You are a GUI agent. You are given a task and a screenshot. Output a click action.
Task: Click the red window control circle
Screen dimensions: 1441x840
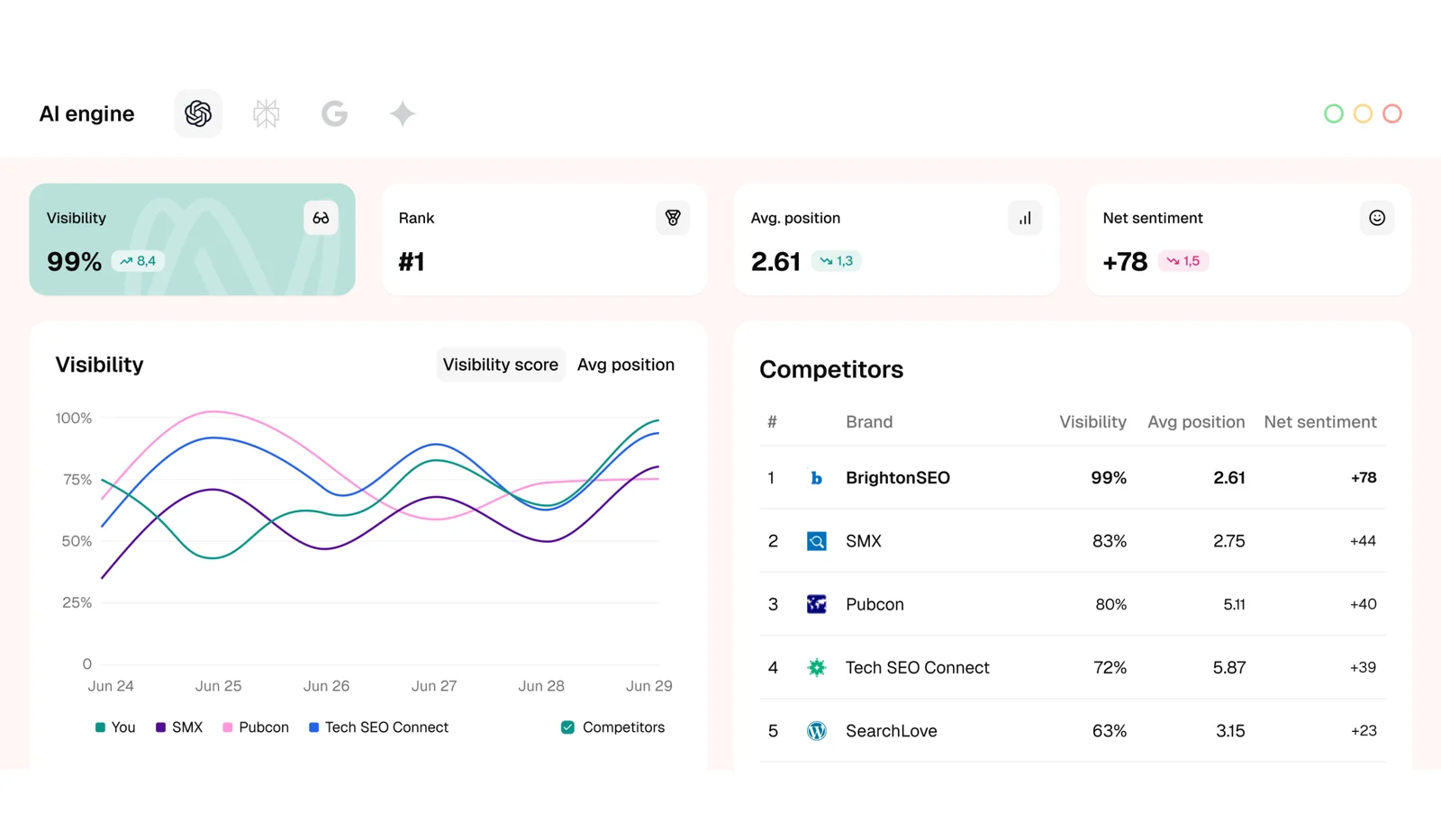1392,113
